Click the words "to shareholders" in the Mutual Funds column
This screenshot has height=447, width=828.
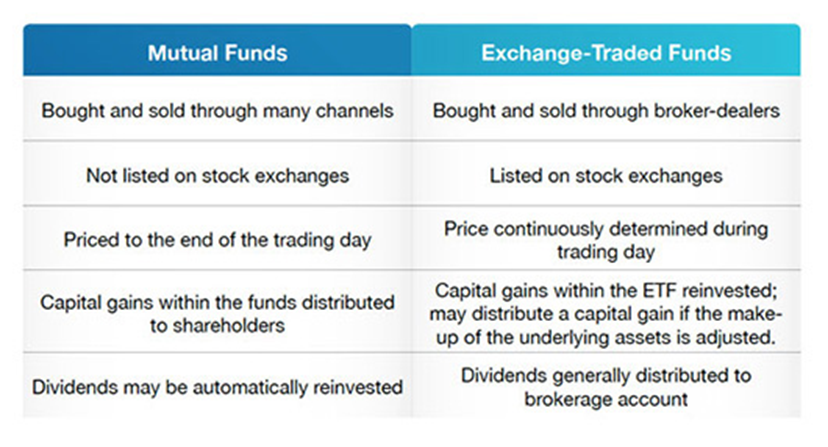[217, 323]
